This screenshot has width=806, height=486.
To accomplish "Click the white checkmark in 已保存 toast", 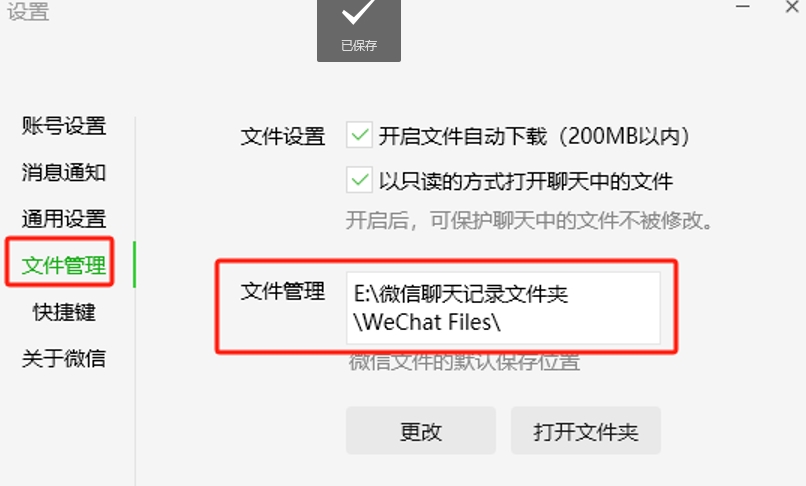I will tap(359, 11).
